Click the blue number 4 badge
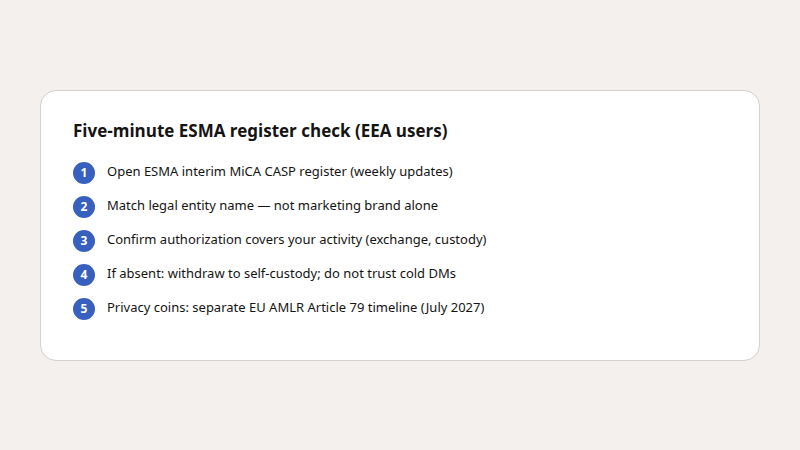Image resolution: width=800 pixels, height=450 pixels. coord(84,274)
